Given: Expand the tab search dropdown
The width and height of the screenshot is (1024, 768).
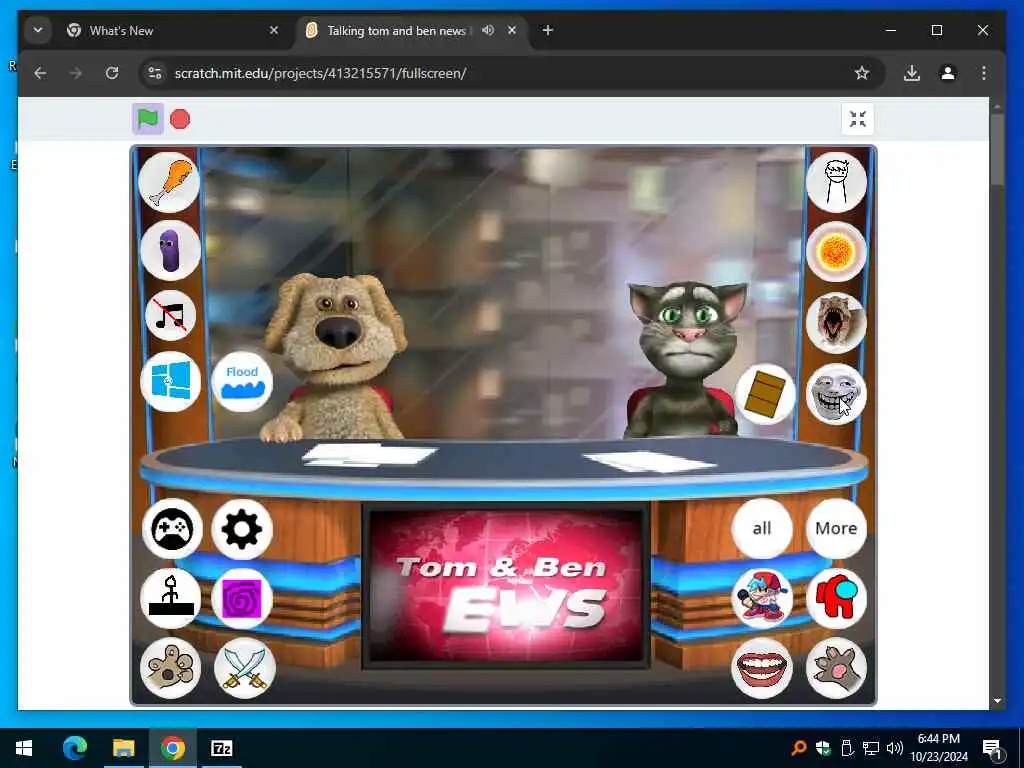Looking at the screenshot, I should (38, 30).
